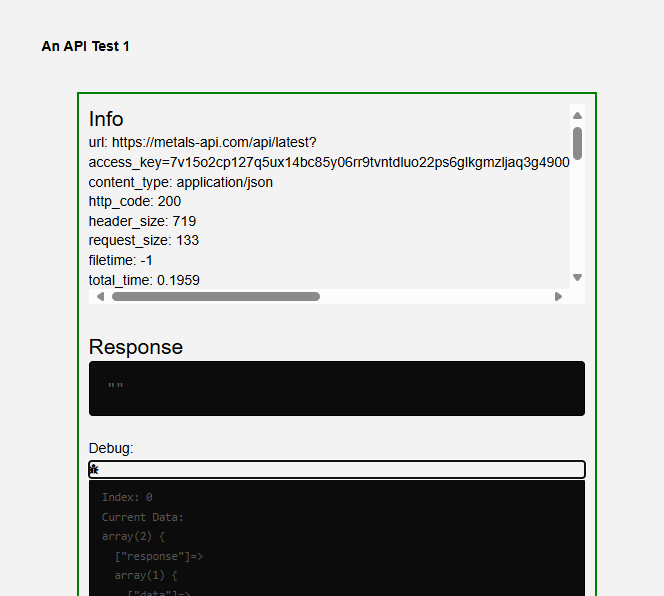Click the 'content_type: application/json' line
This screenshot has height=596, width=664.
point(180,182)
